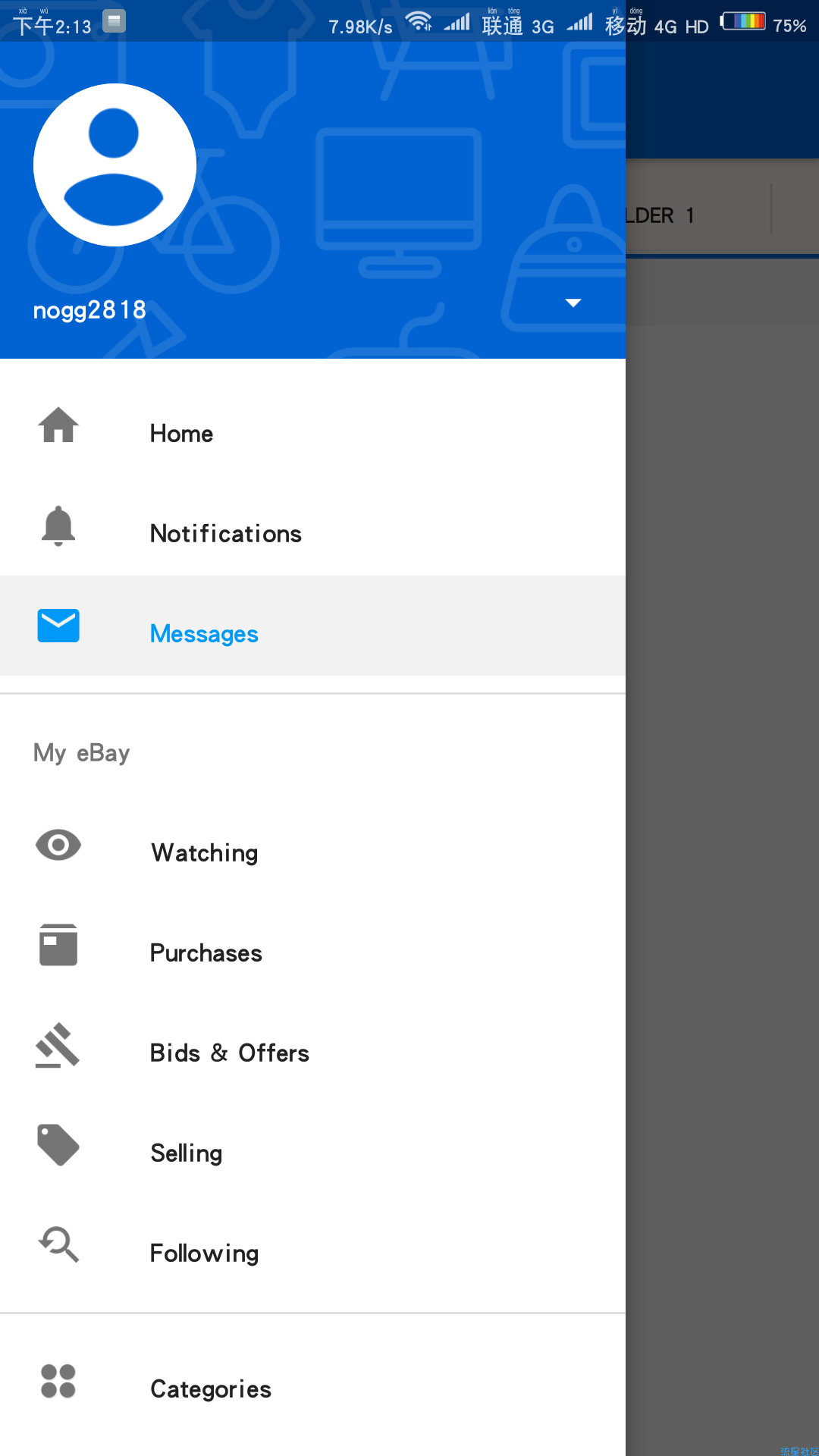This screenshot has height=1456, width=819.
Task: Tap the WiFi status bar icon
Action: 419,22
